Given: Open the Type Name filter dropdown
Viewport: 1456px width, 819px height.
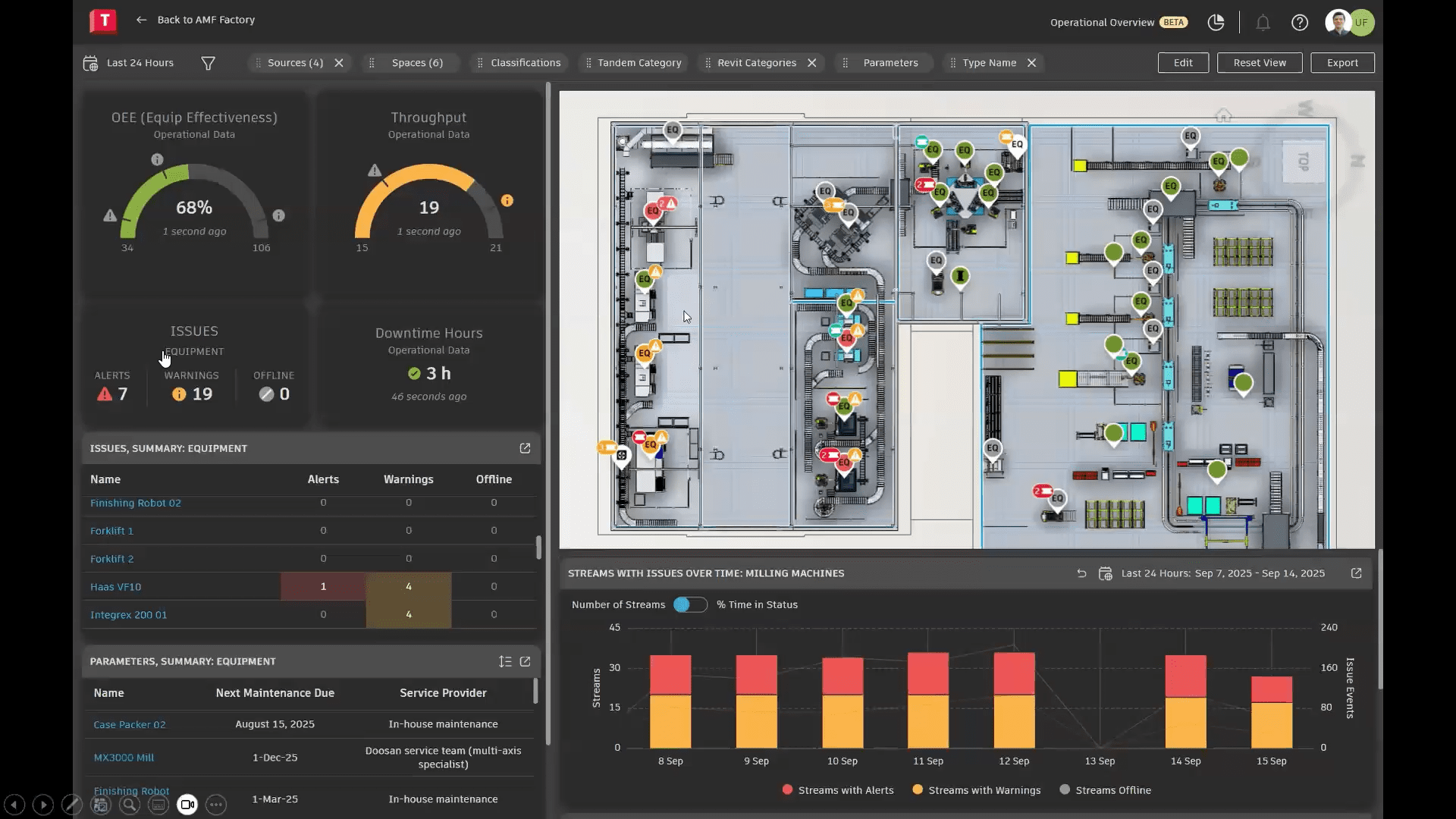Looking at the screenshot, I should pyautogui.click(x=989, y=63).
